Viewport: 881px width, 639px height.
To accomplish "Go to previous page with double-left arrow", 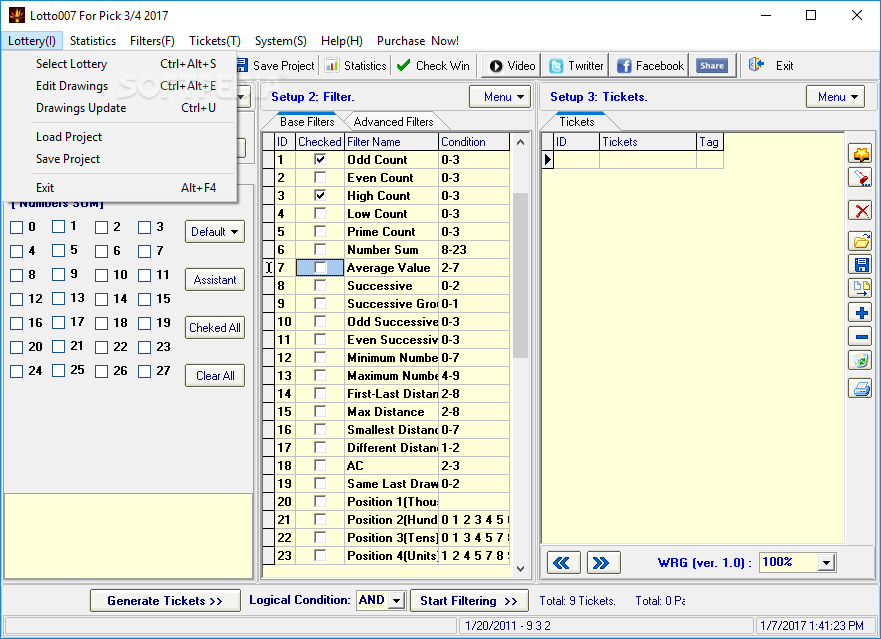I will [x=564, y=563].
